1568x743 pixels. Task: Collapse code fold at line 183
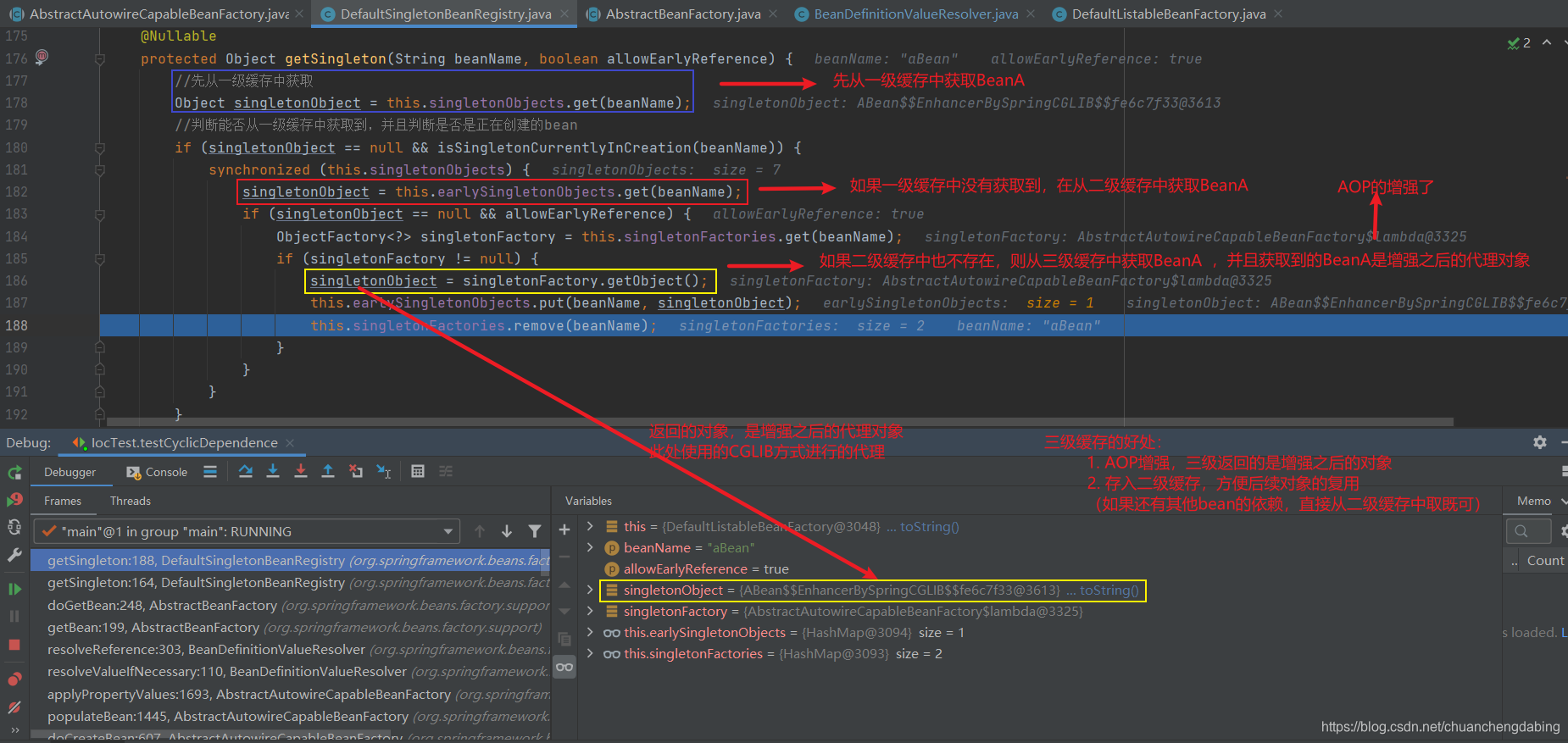point(99,214)
